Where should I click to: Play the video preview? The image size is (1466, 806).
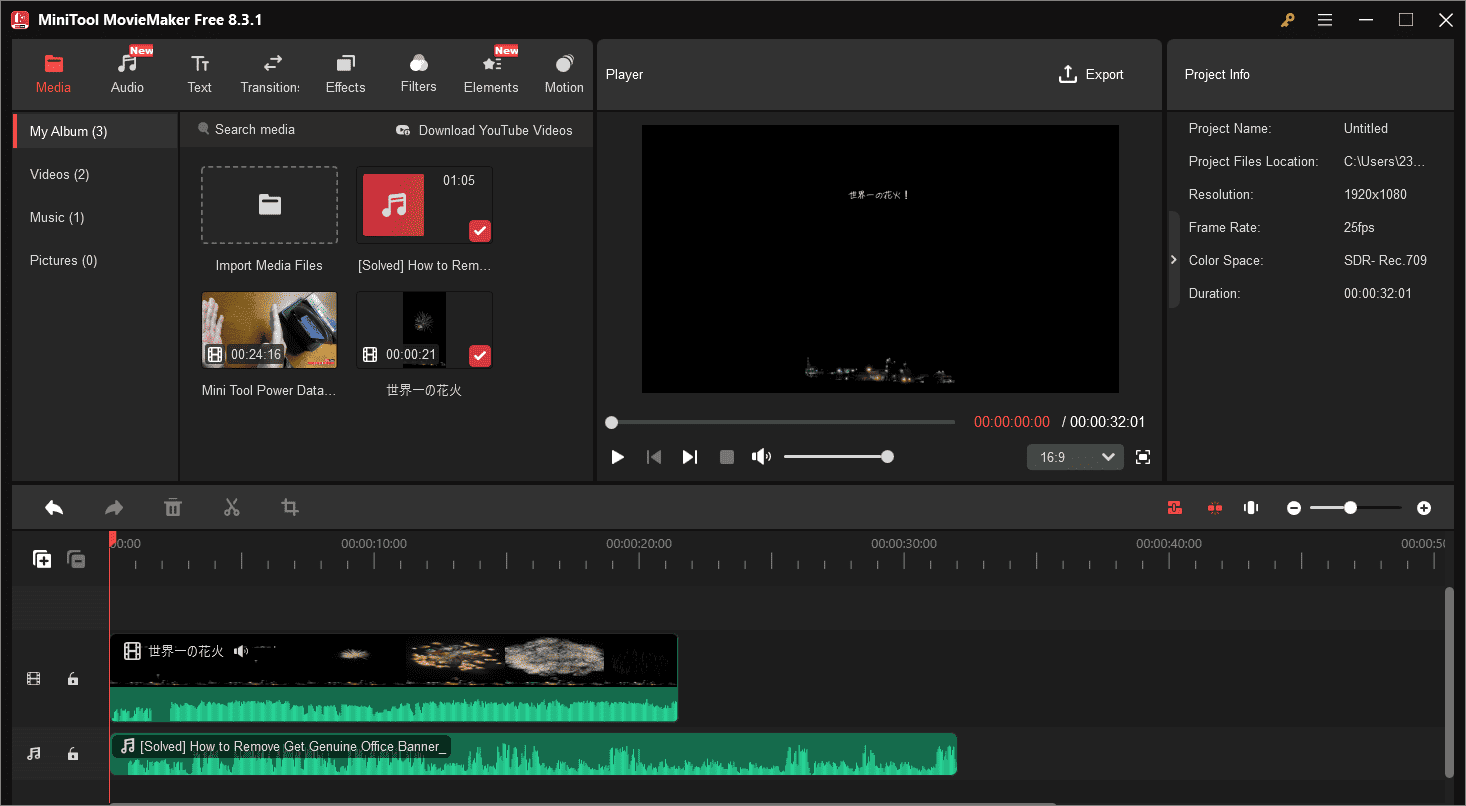618,457
